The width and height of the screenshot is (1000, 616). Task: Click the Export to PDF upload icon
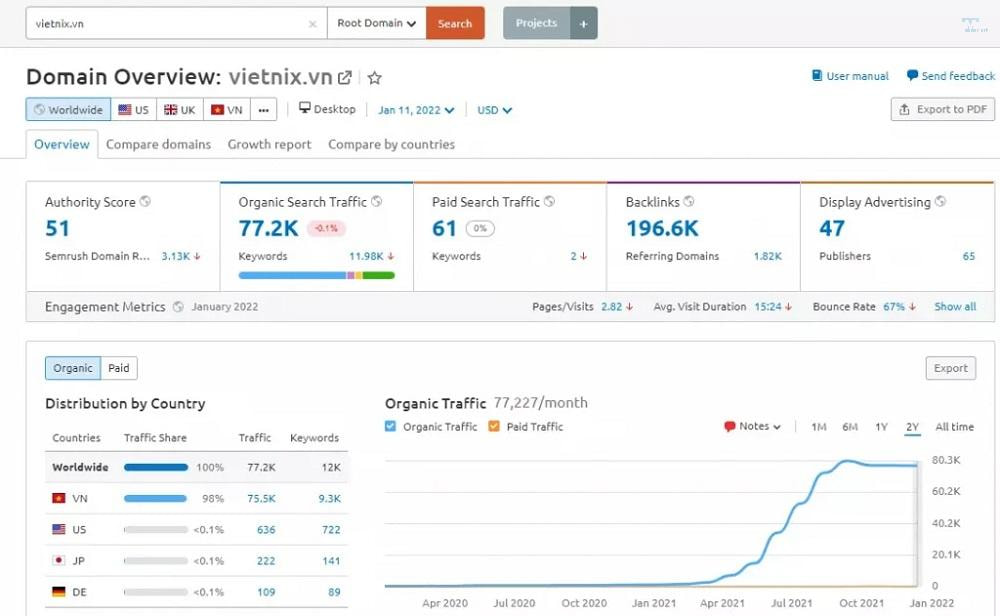pyautogui.click(x=904, y=110)
